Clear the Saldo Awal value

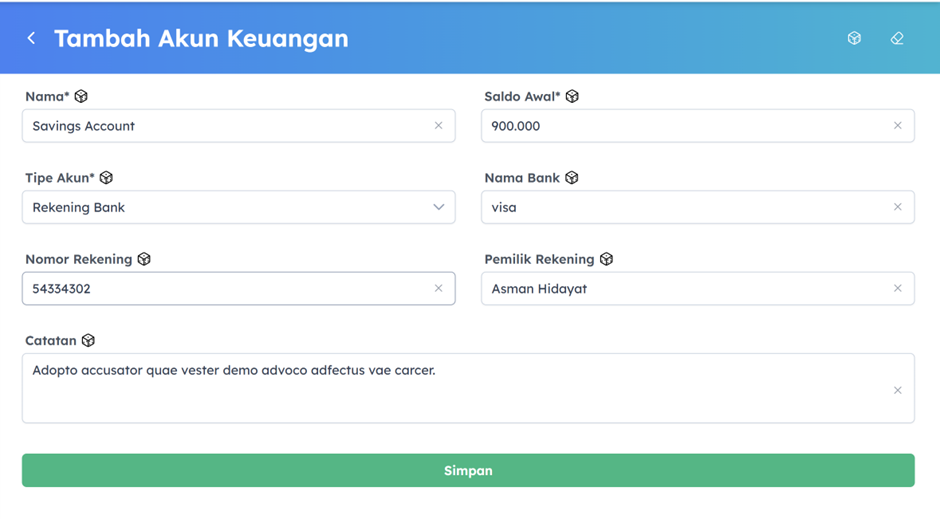[x=897, y=126]
